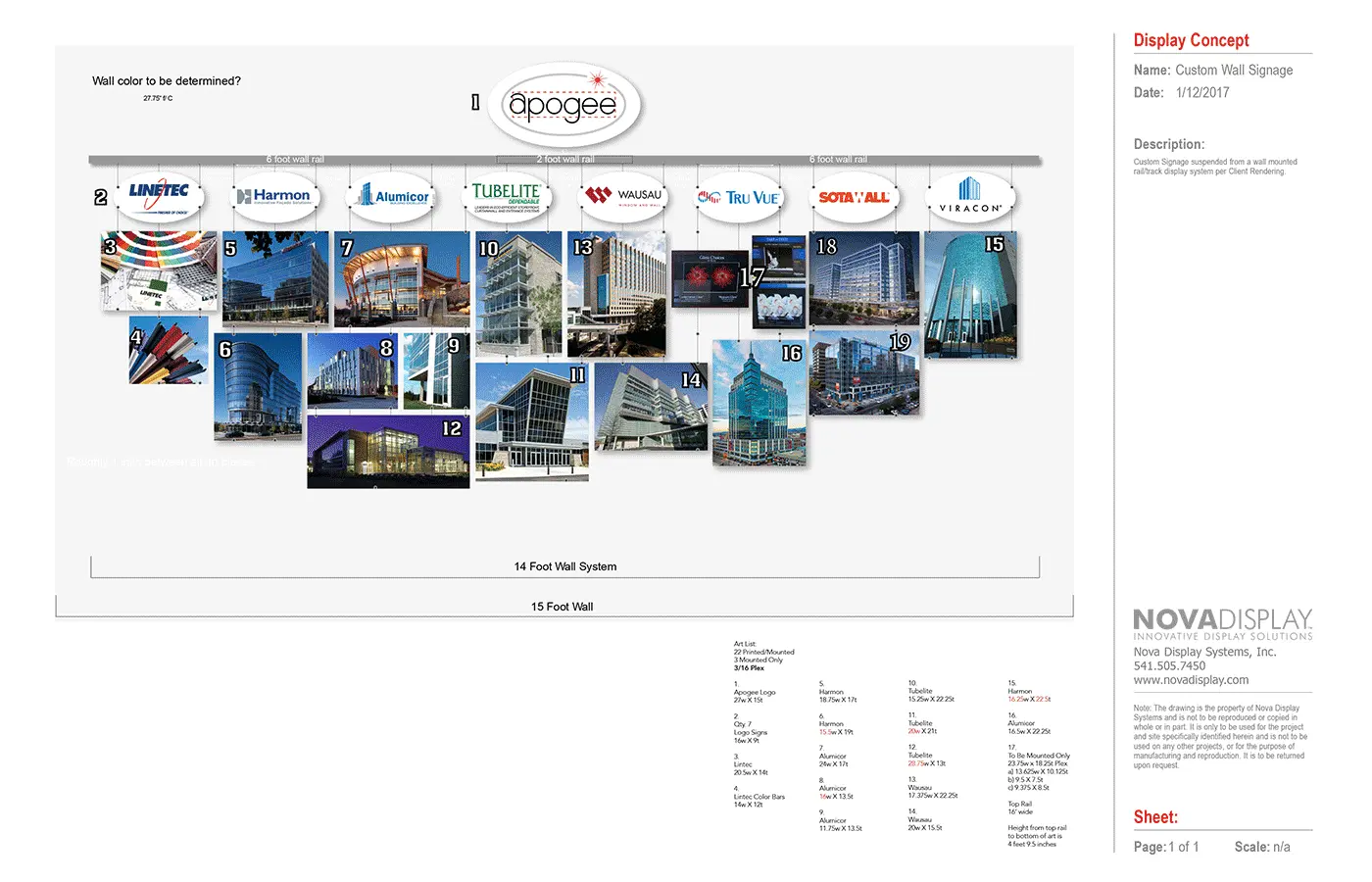The height and width of the screenshot is (882, 1372).
Task: Select the 'Custom Wall Signage' name value
Action: coord(1234,71)
